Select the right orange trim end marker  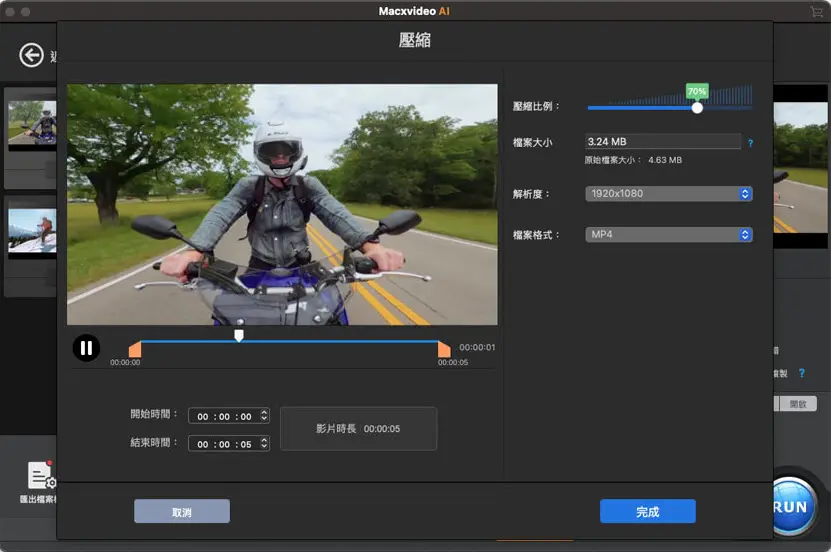coord(443,349)
